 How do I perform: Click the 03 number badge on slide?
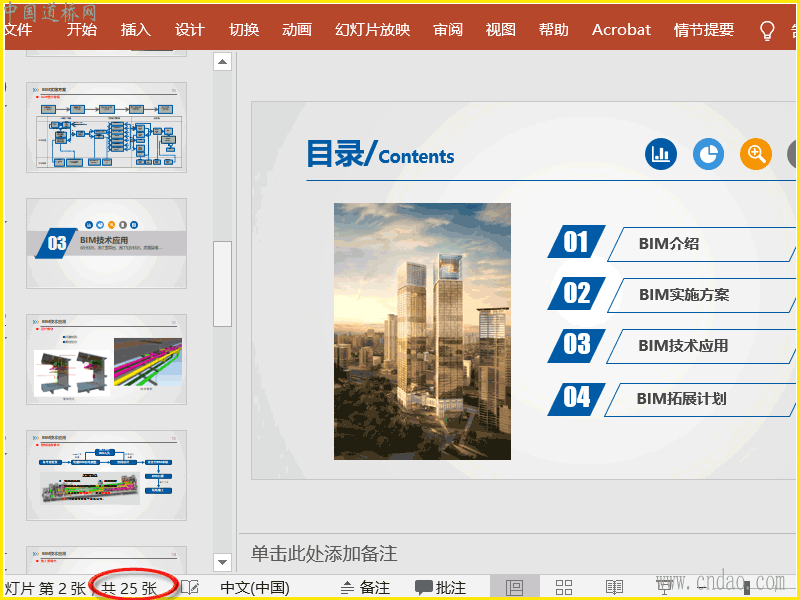(x=576, y=345)
